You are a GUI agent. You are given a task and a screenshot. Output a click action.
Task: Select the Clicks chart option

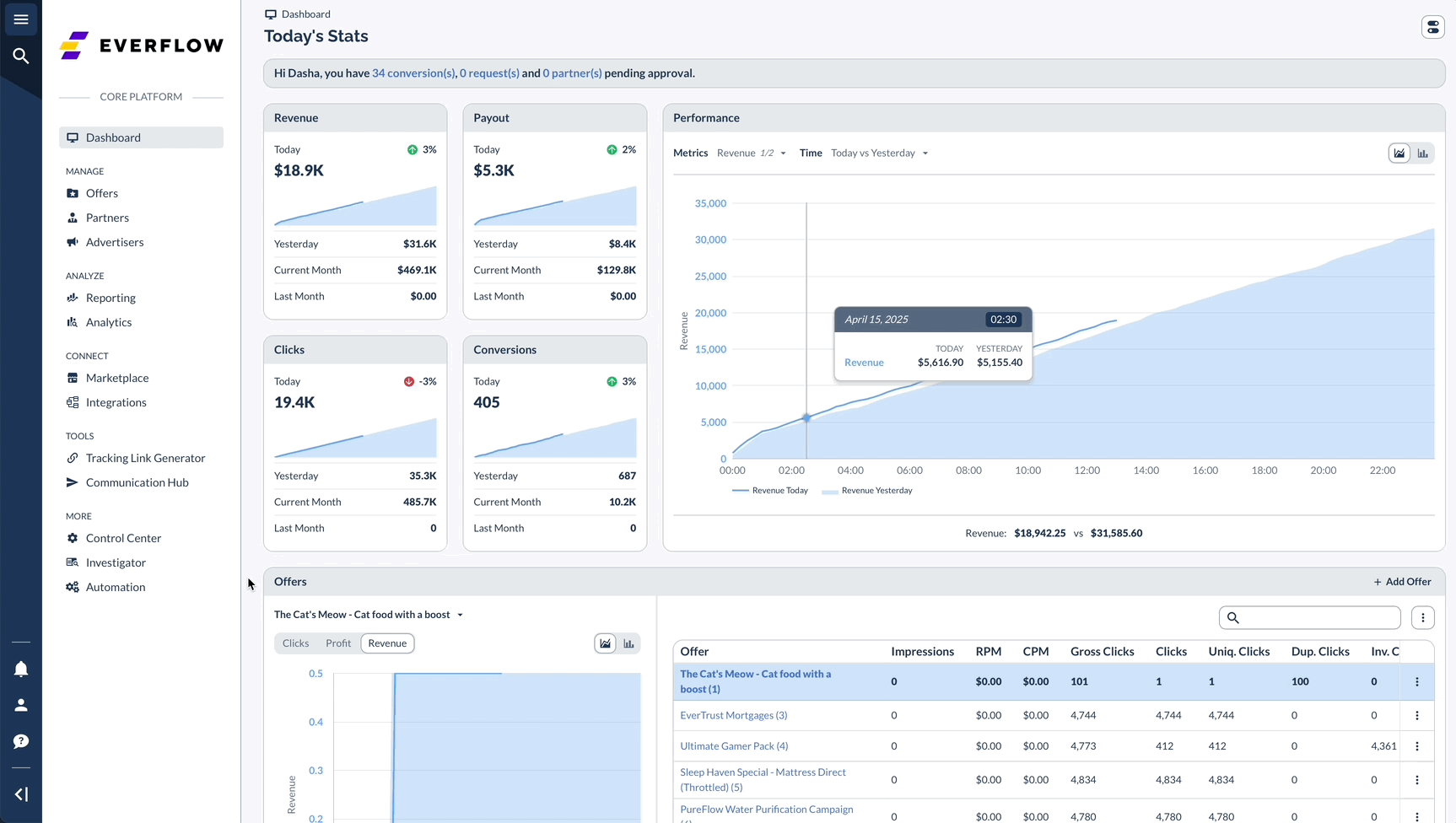click(296, 643)
